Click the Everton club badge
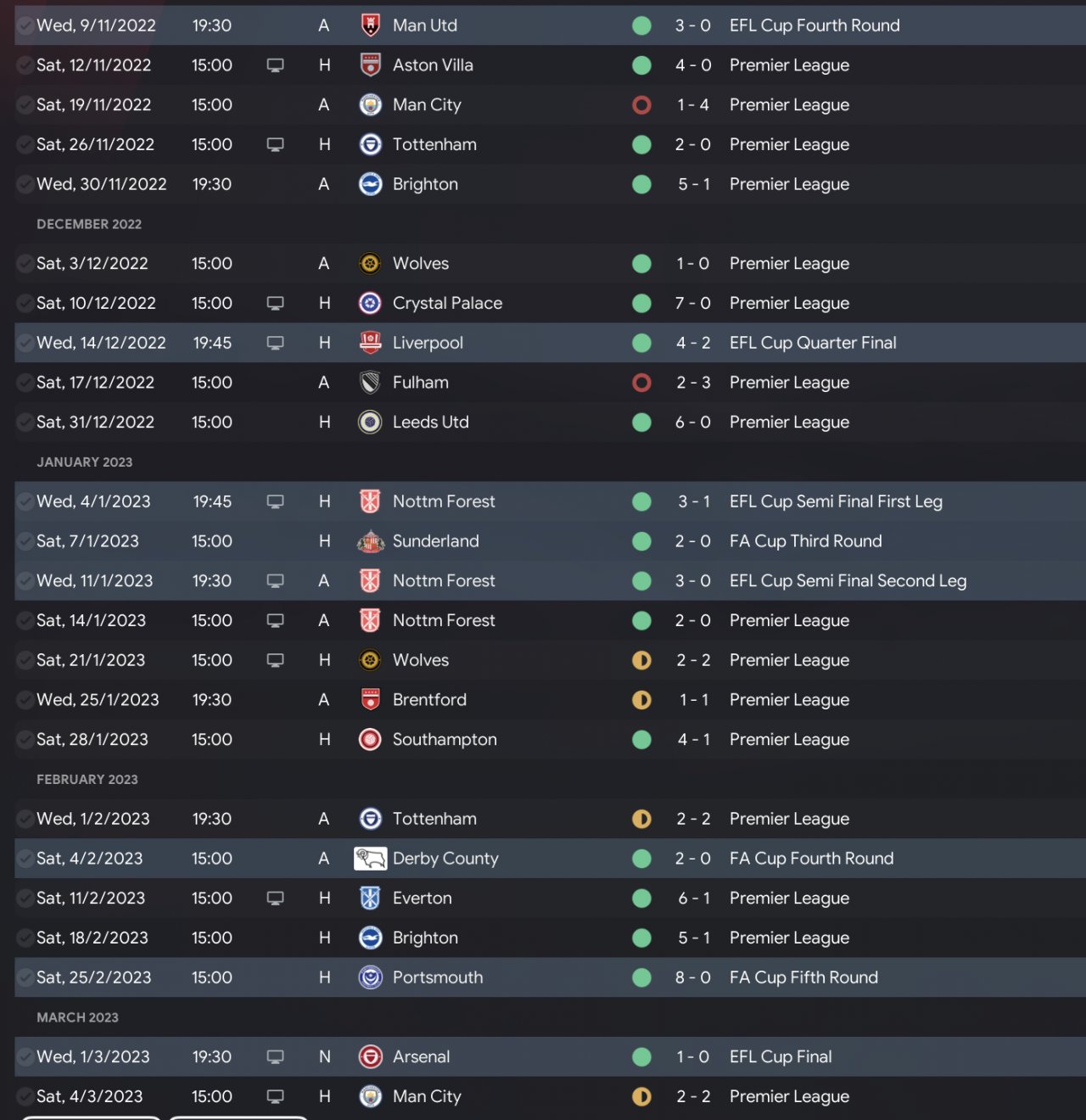Screen dimensions: 1086x1120 (x=371, y=899)
